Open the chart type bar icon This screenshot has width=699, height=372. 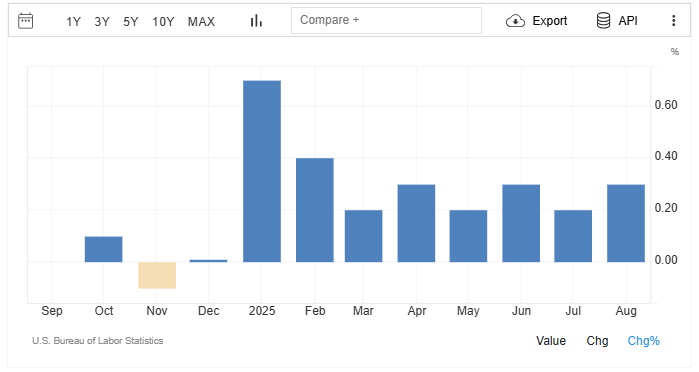point(256,21)
